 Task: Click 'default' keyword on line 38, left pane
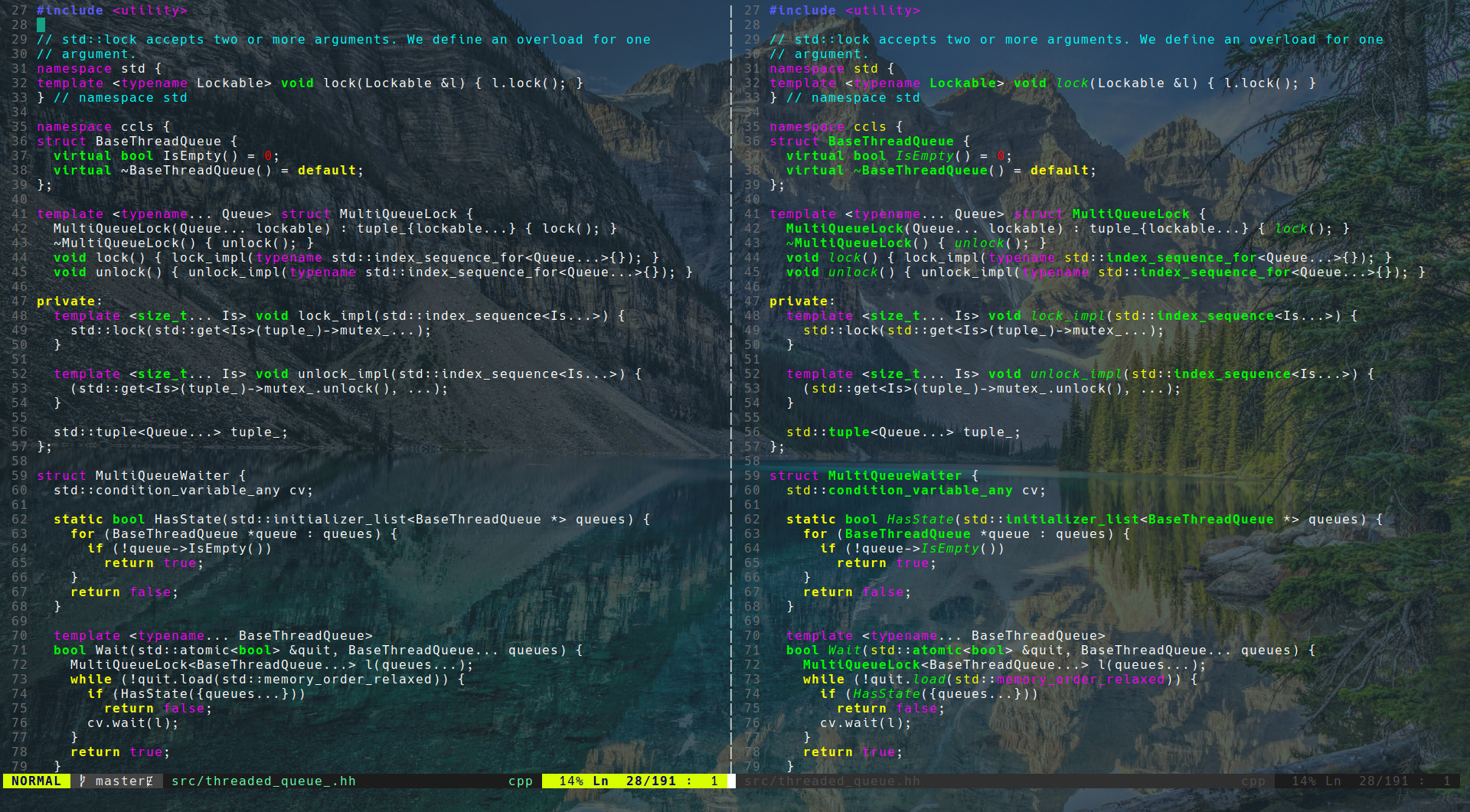[x=326, y=170]
